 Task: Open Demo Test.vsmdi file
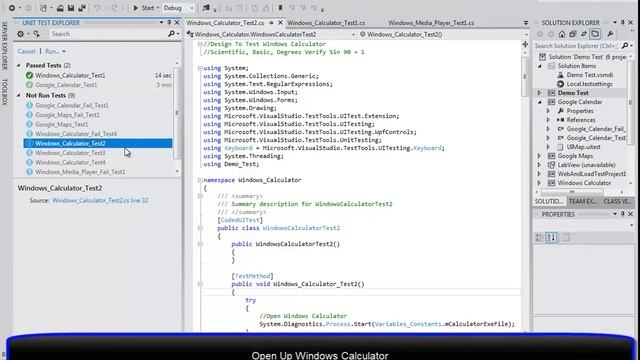pyautogui.click(x=589, y=75)
